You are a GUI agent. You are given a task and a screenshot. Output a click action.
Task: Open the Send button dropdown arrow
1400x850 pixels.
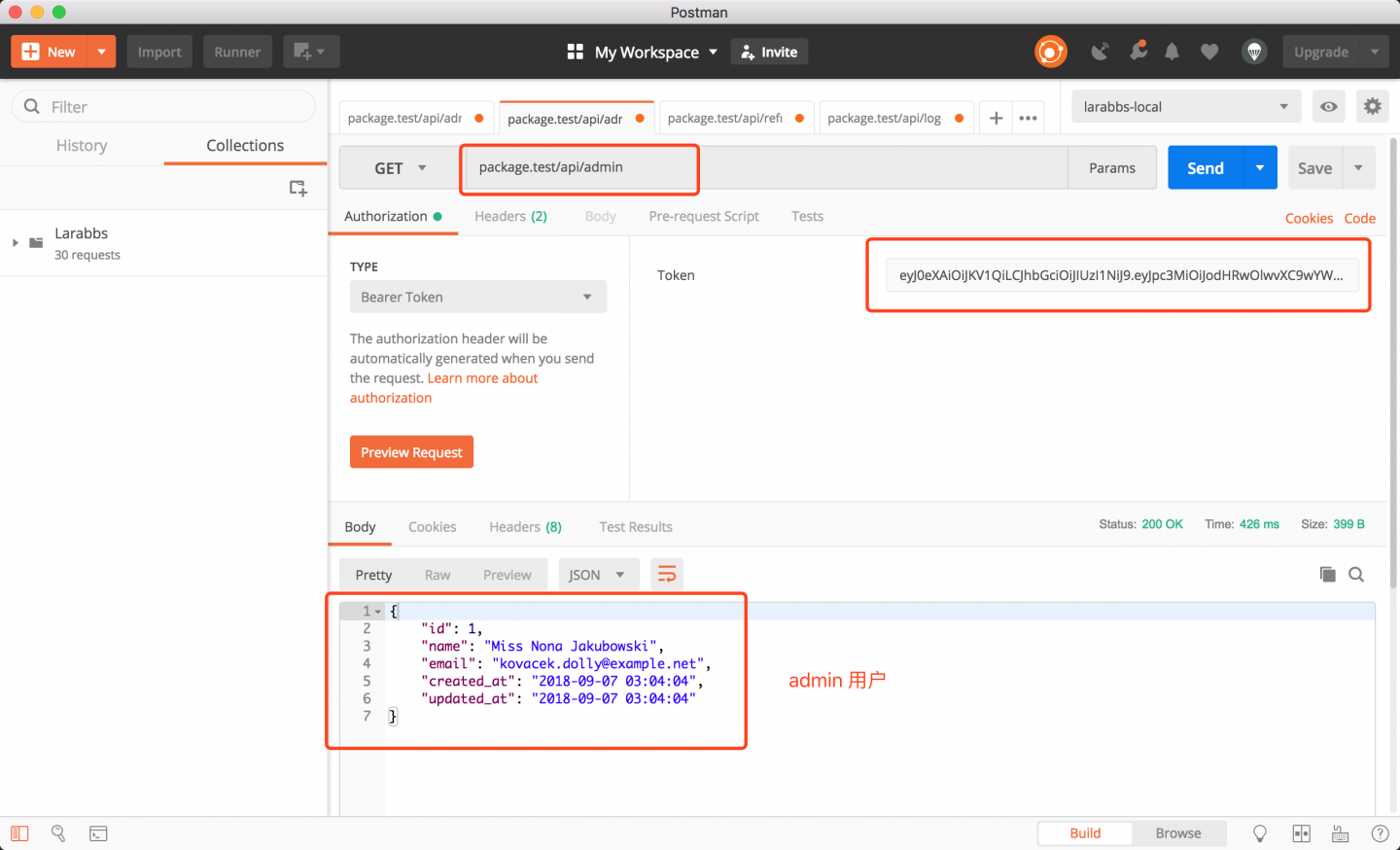point(1260,167)
